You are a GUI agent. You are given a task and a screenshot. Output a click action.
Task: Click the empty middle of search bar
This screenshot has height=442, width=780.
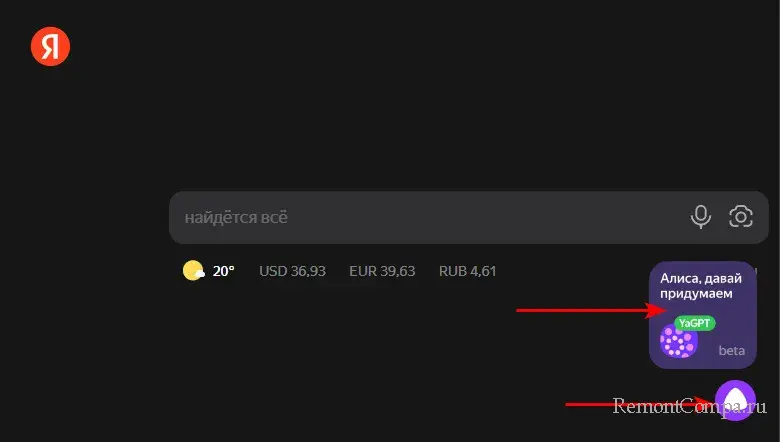(480, 217)
